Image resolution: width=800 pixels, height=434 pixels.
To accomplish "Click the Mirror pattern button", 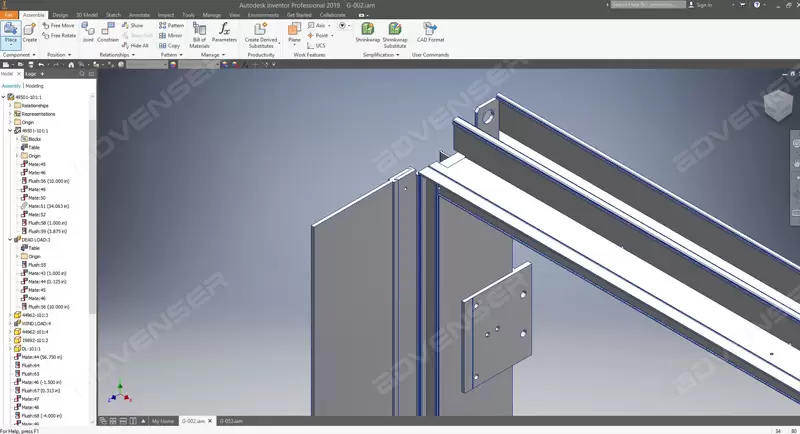I will pos(174,35).
